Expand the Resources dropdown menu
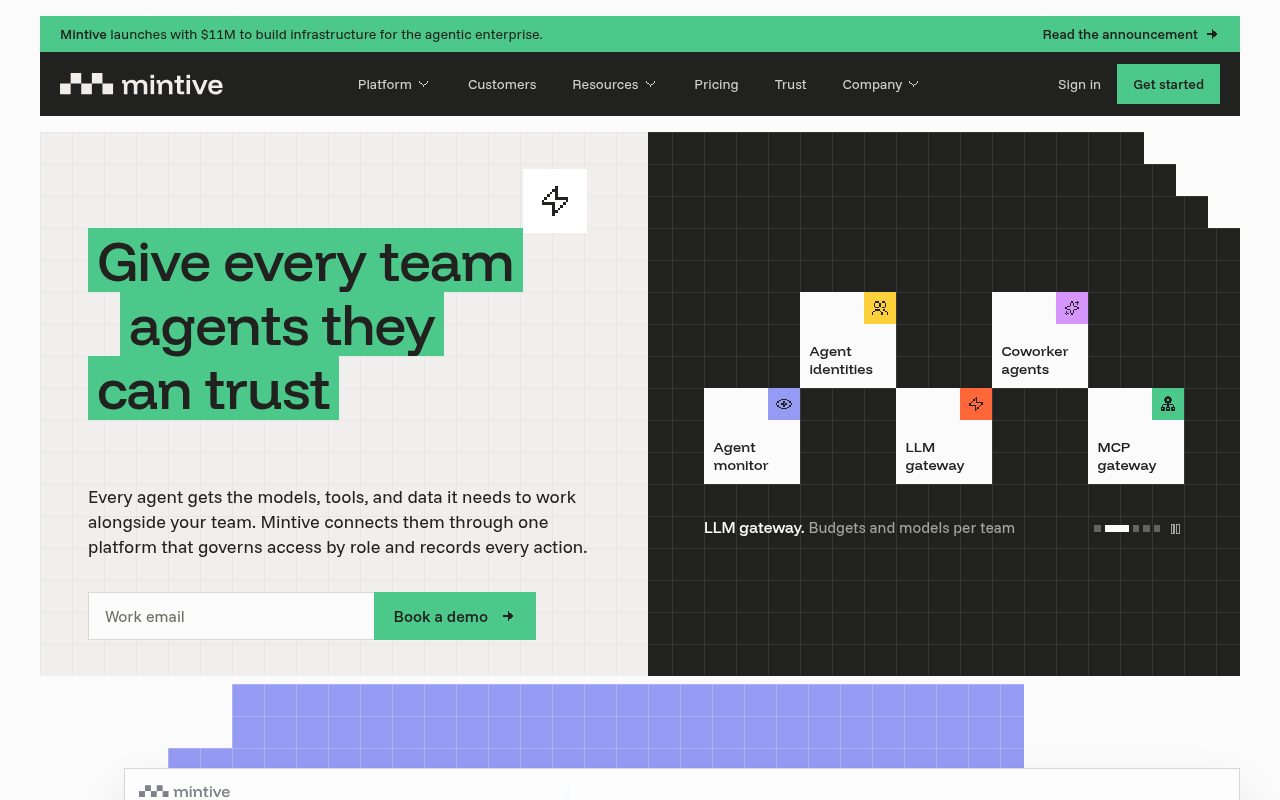 (614, 84)
